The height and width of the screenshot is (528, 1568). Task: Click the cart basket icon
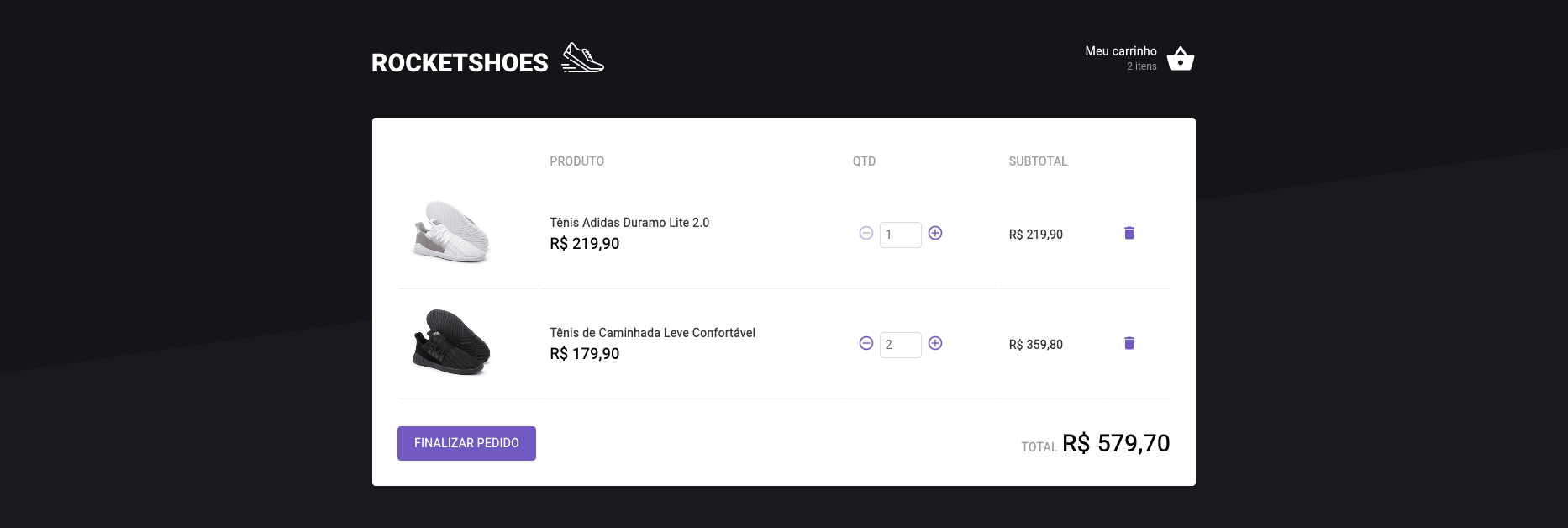point(1180,58)
